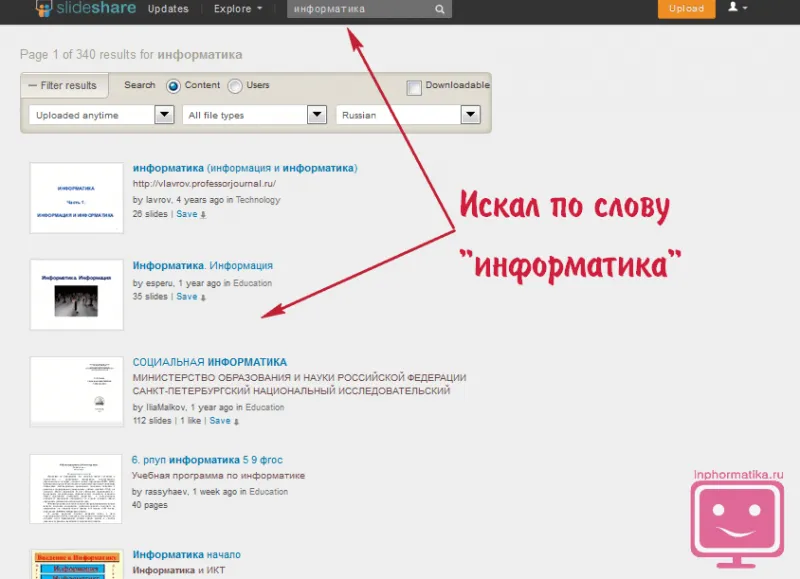Save lavrov's 26 slides presentation
This screenshot has width=800, height=579.
coord(191,214)
